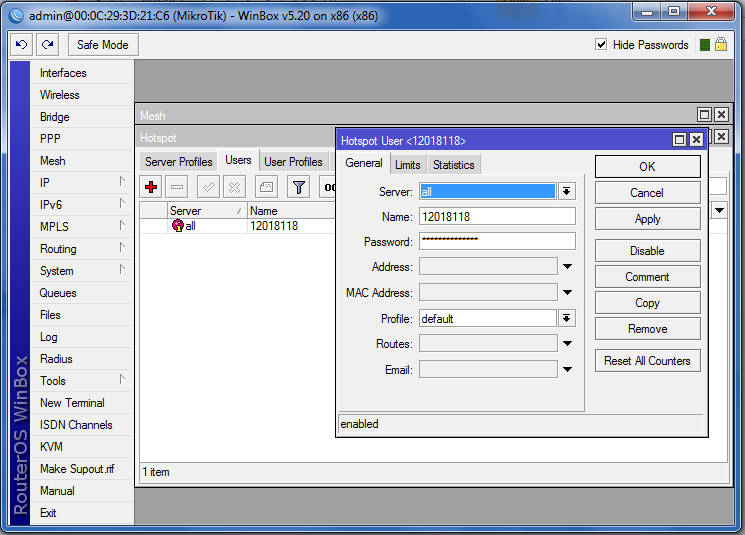
Task: Close the Mesh window
Action: (721, 115)
